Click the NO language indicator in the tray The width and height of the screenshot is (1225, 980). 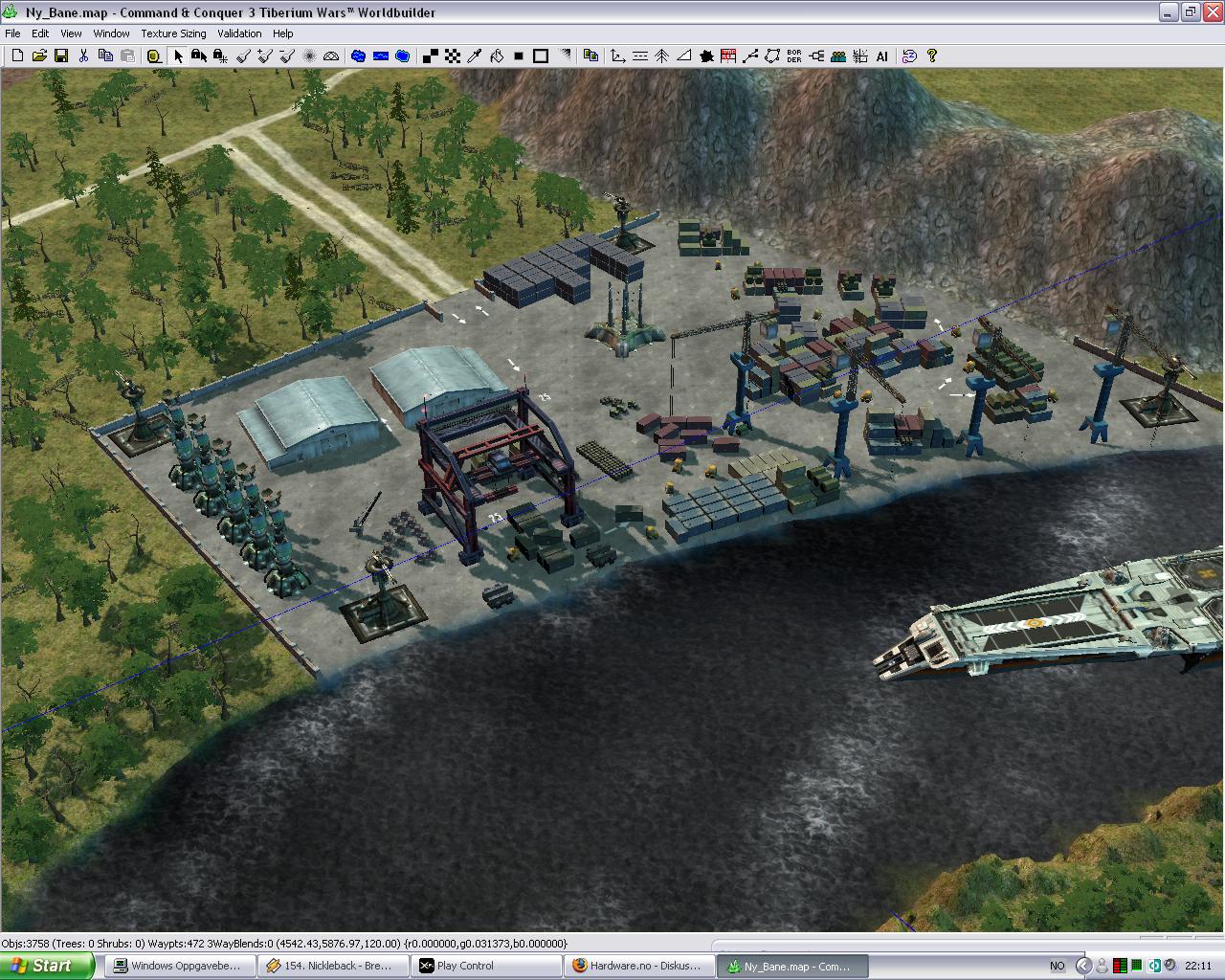point(1057,966)
